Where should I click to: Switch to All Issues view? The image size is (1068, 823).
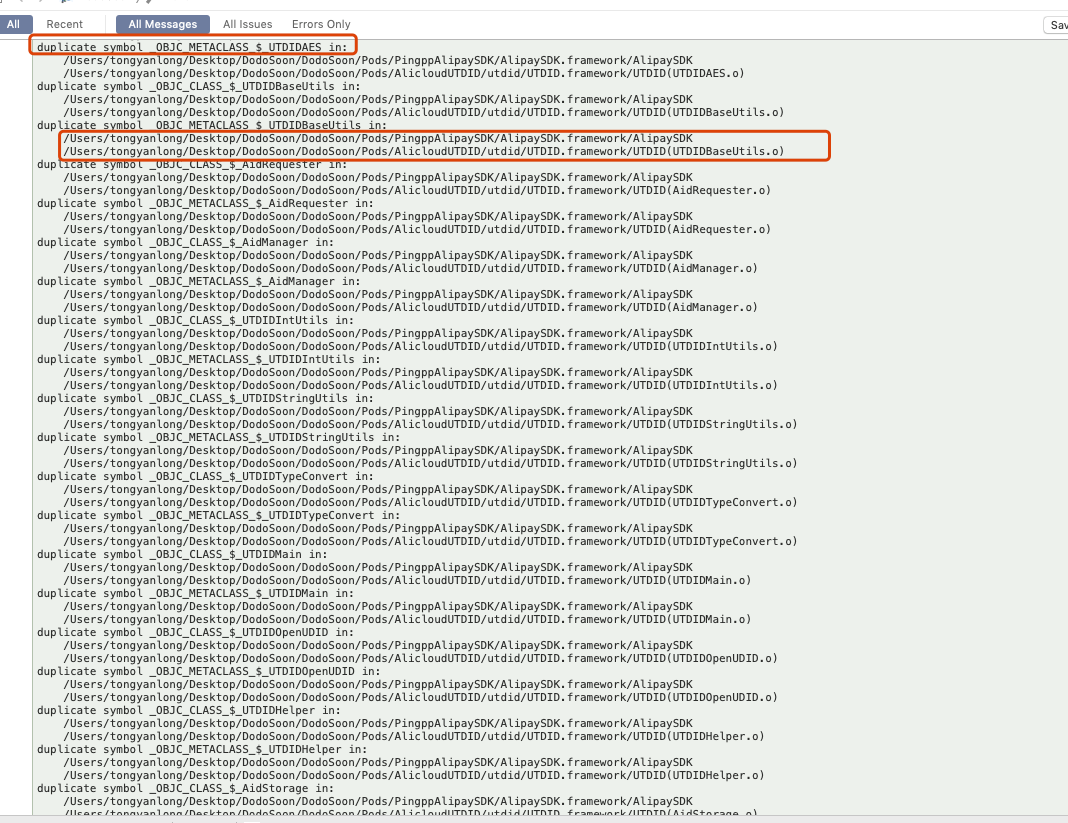[x=247, y=25]
